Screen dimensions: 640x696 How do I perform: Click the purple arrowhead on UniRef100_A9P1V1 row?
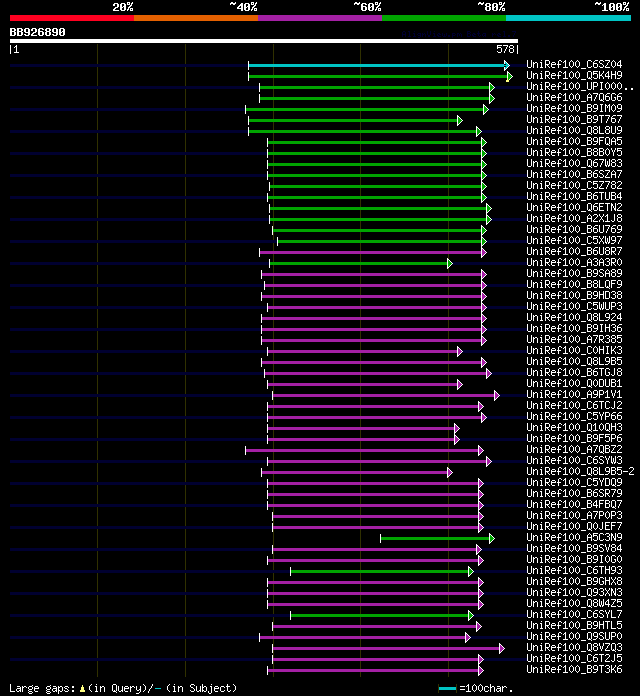[497, 395]
